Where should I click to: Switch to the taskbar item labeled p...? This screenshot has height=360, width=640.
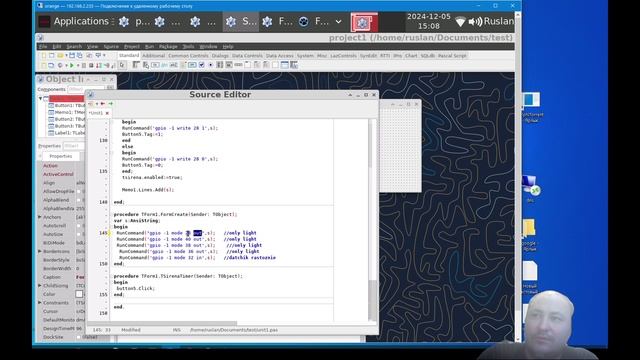[134, 22]
